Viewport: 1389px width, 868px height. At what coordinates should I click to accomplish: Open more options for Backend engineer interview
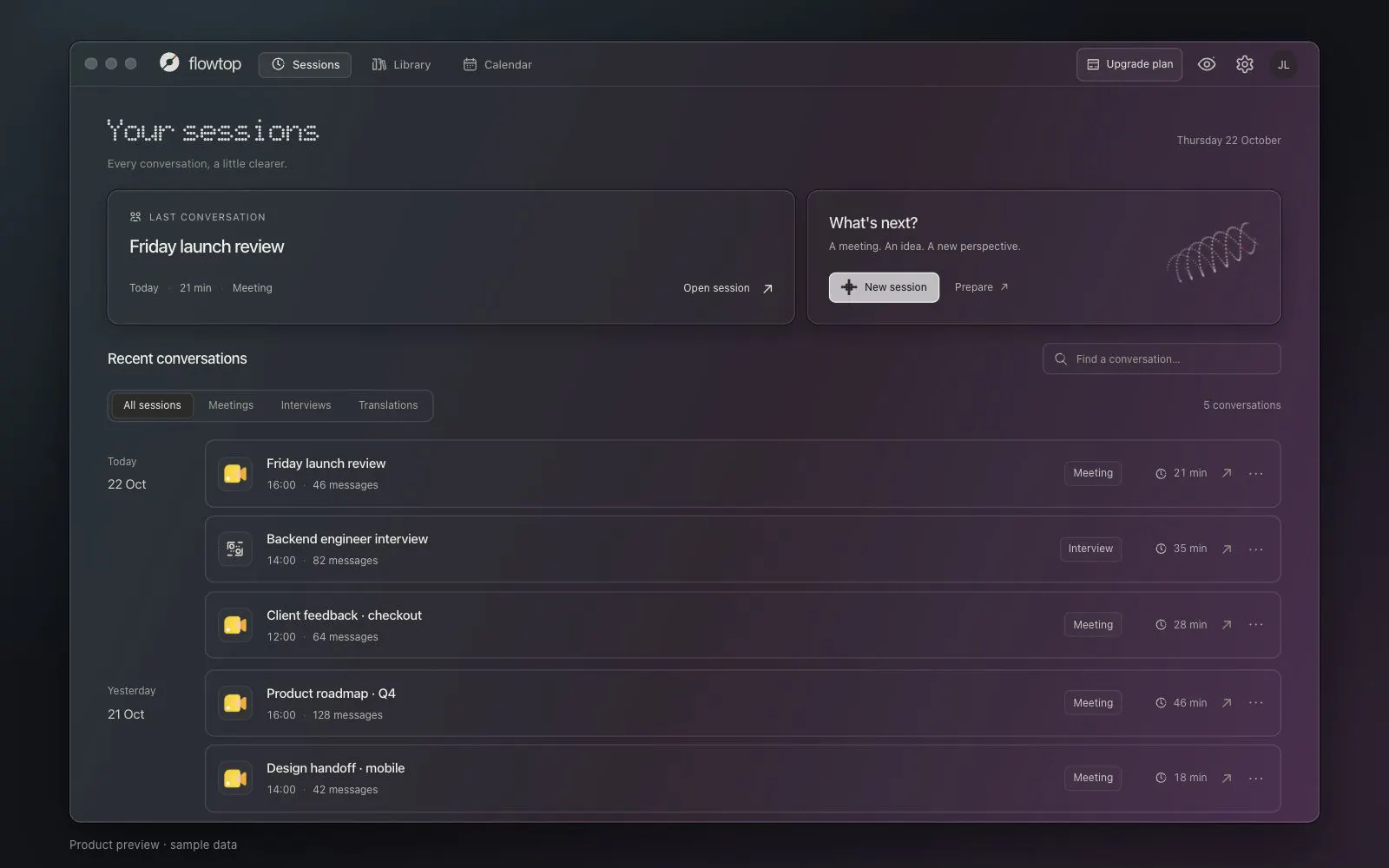point(1256,549)
